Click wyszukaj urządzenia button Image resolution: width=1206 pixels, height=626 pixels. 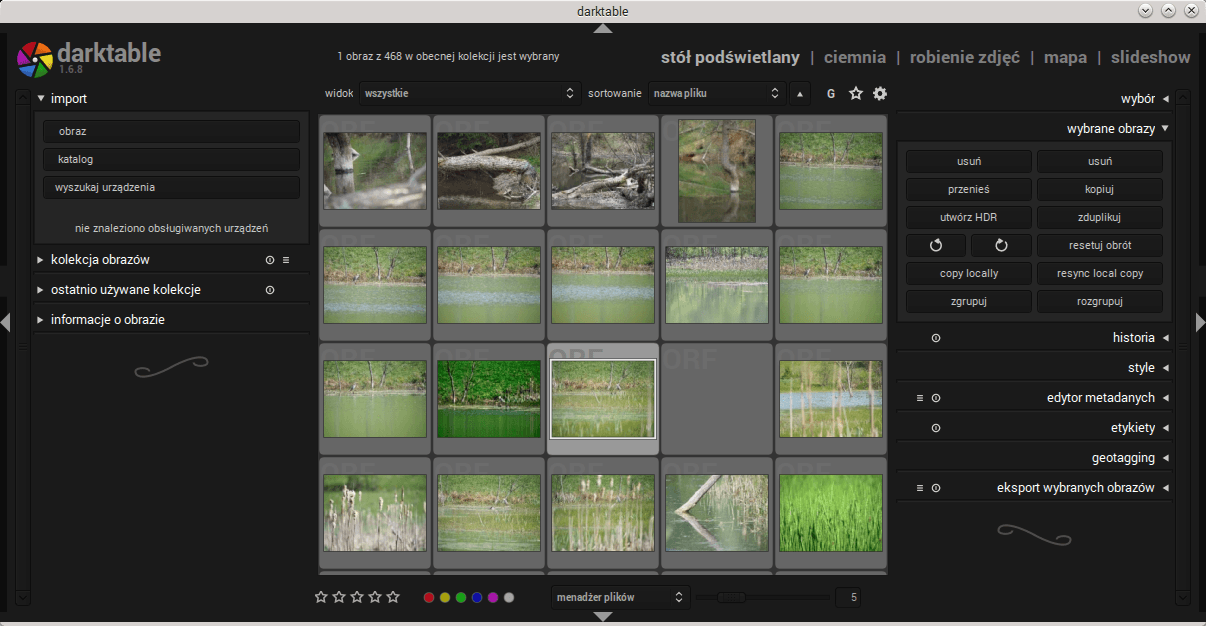coord(171,187)
